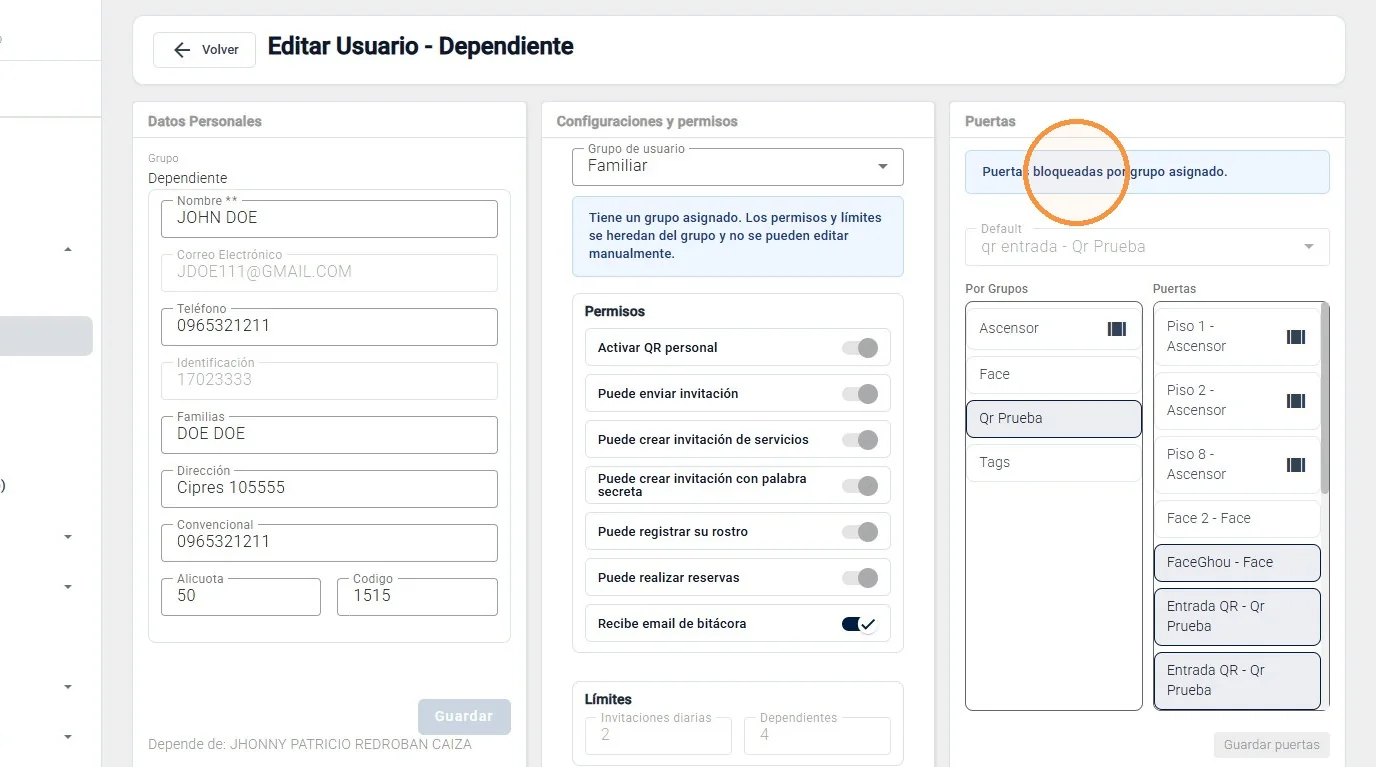This screenshot has width=1376, height=767.
Task: Click the 'Depende de: JHONNY PATRICIO REDROBAN CAIZA' text
Action: (x=310, y=744)
